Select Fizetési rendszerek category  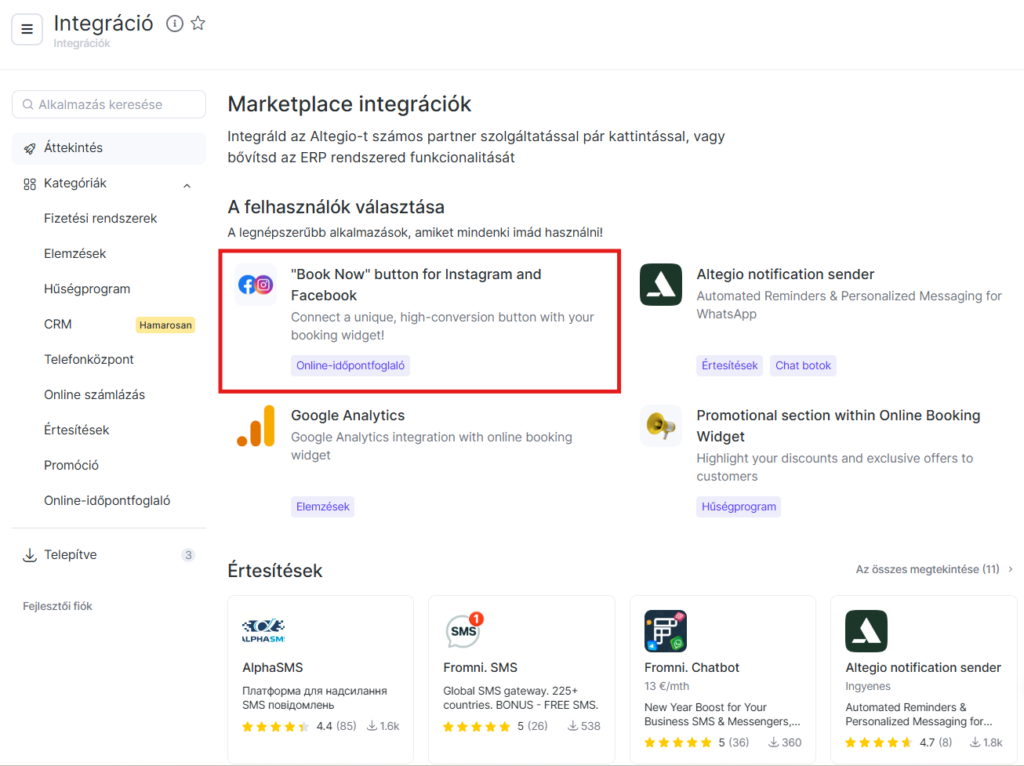pyautogui.click(x=100, y=218)
